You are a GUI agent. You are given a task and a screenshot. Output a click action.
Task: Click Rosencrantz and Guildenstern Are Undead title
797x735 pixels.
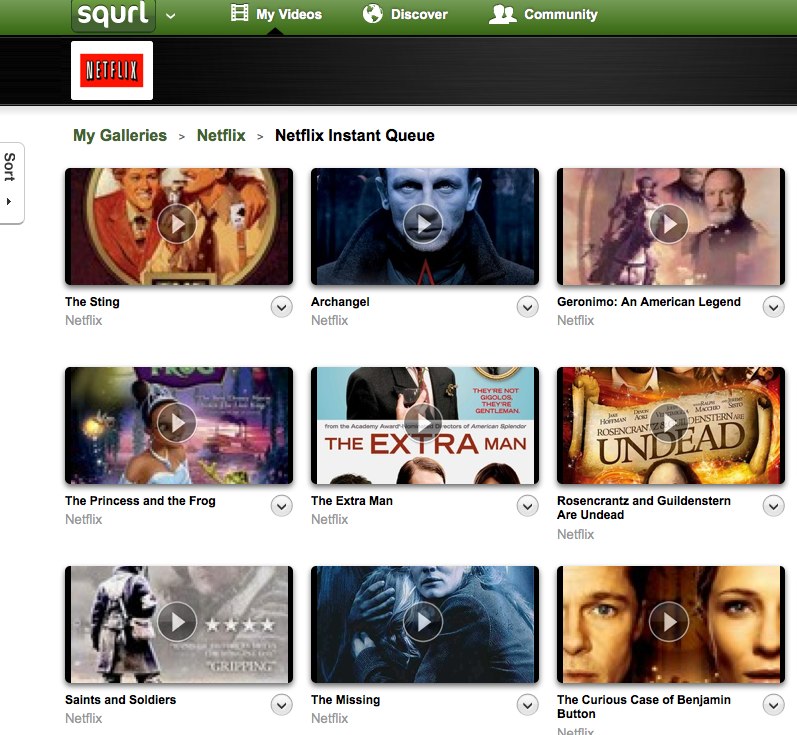(x=643, y=508)
